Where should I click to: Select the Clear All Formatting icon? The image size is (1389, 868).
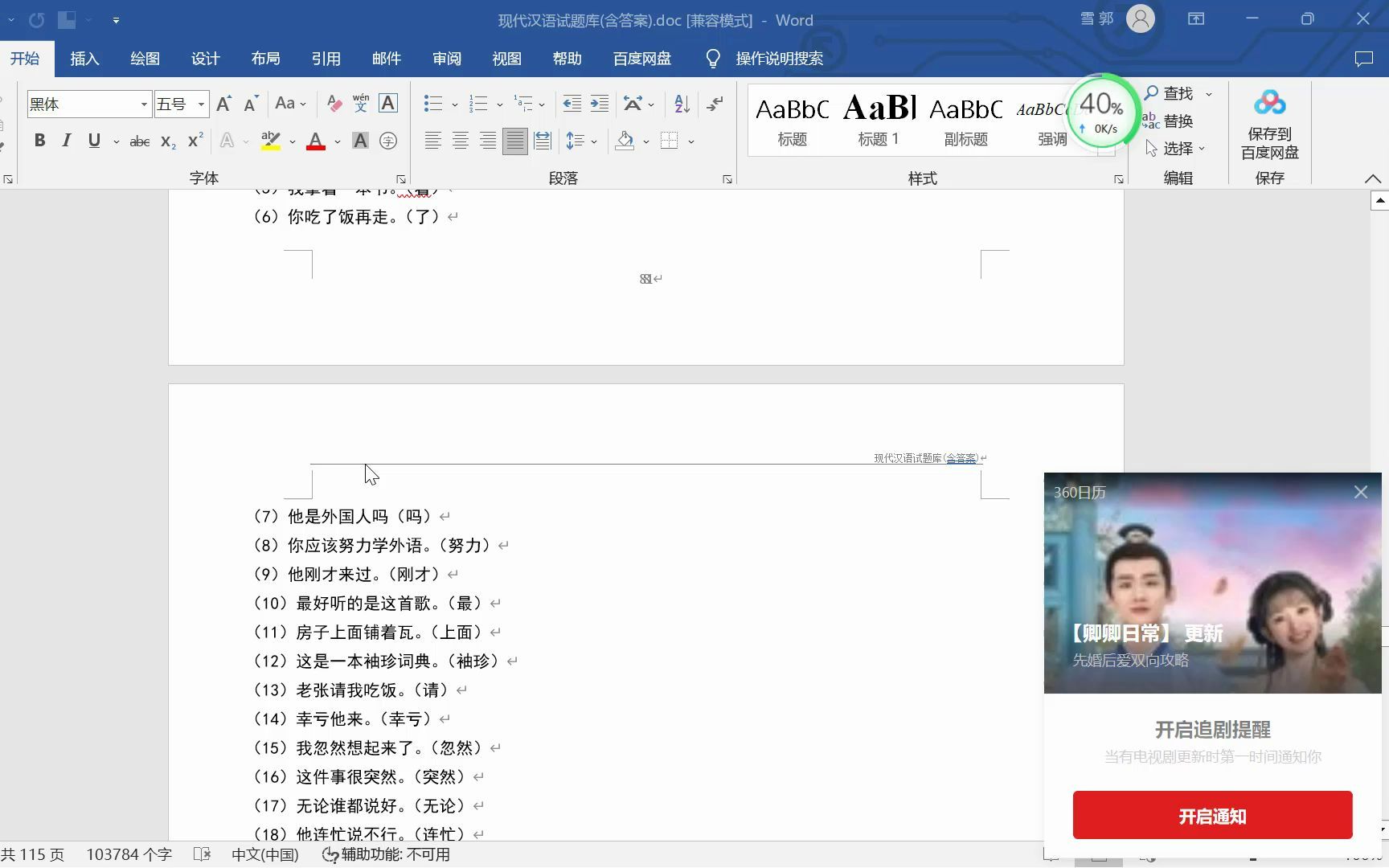coord(334,103)
